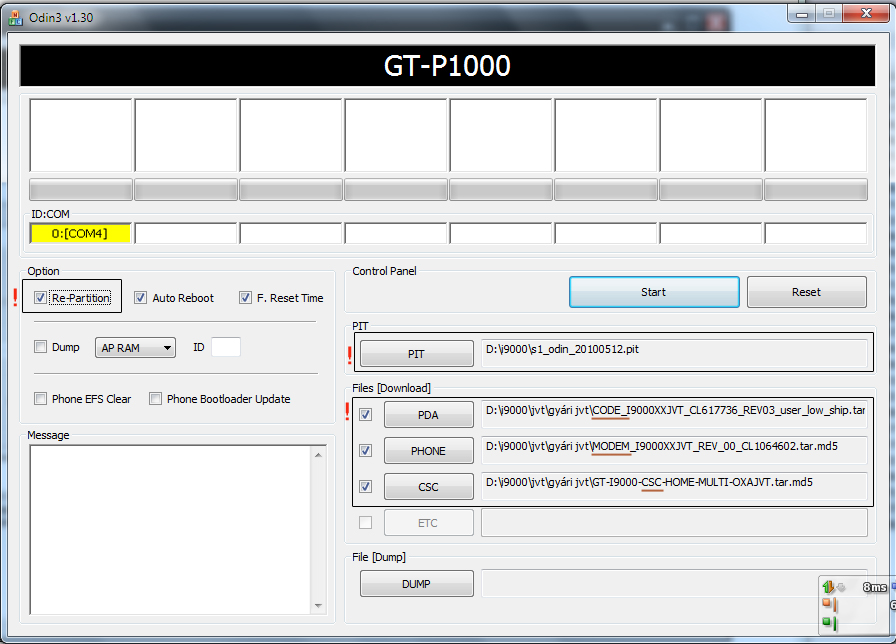Click the GT-P1000 title banner
Screen dimensions: 896x644
coord(447,66)
